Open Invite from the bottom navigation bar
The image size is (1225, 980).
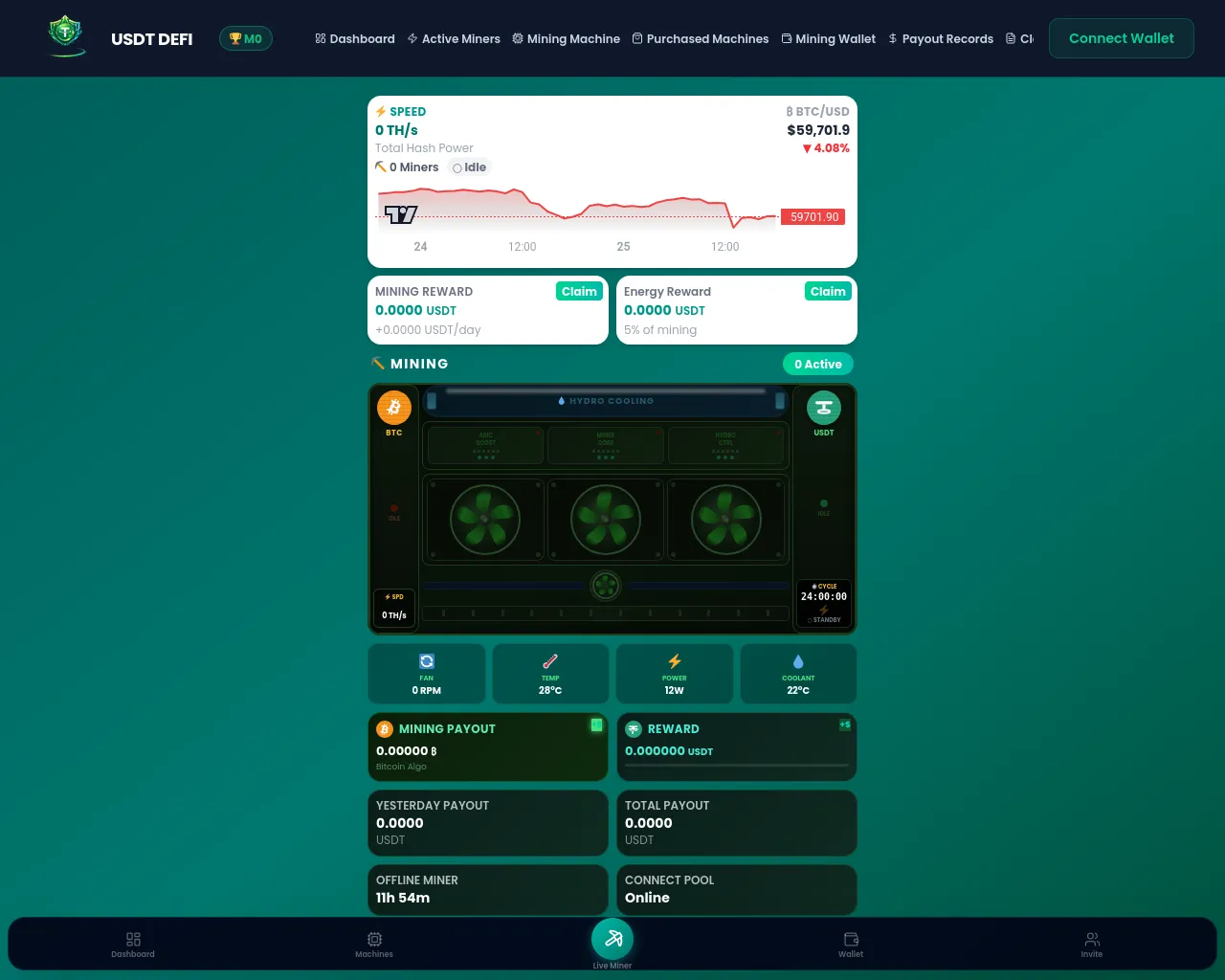[x=1092, y=945]
